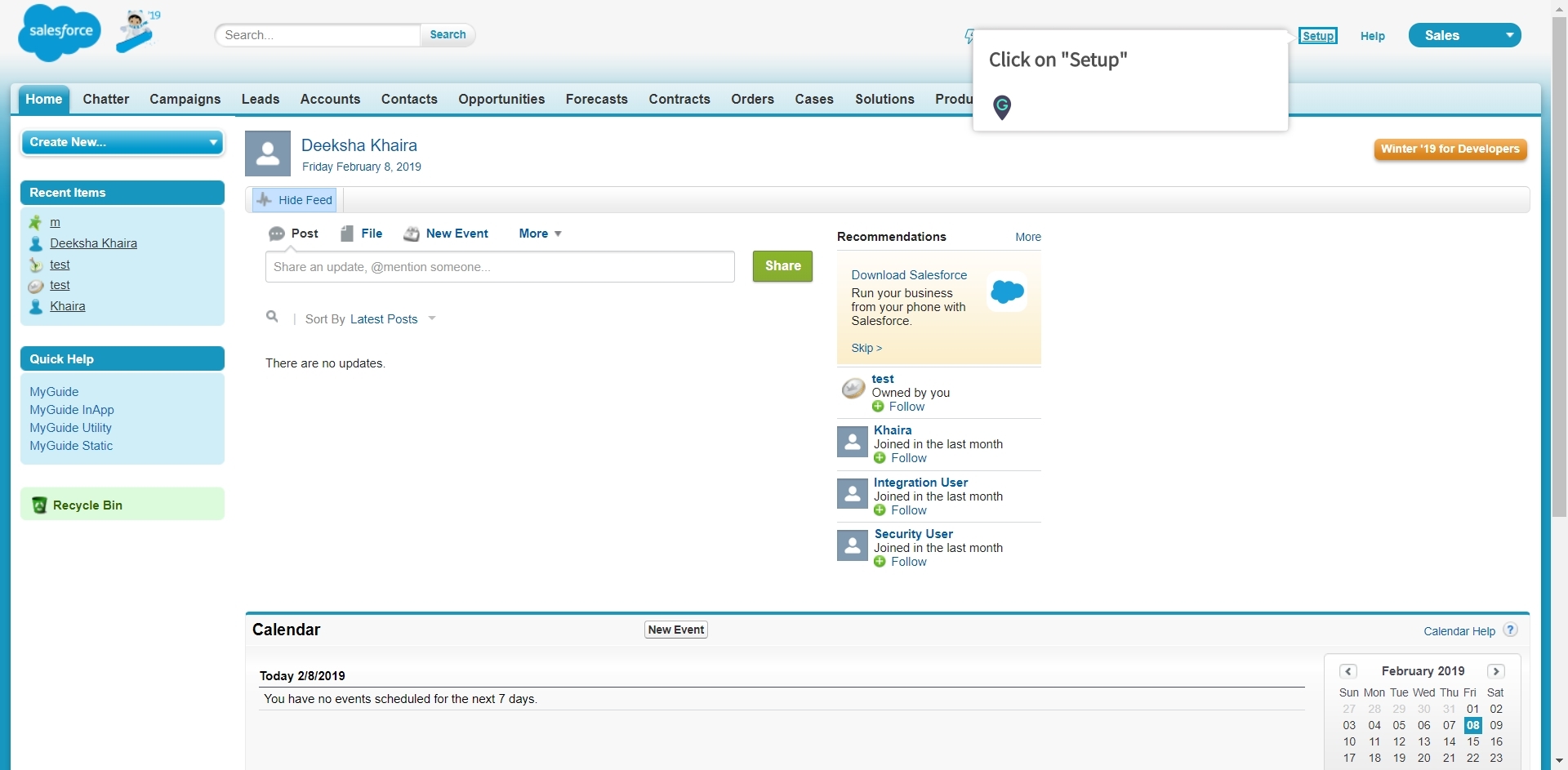Click the New Event calendar icon in feed
The height and width of the screenshot is (770, 1568).
tap(412, 234)
